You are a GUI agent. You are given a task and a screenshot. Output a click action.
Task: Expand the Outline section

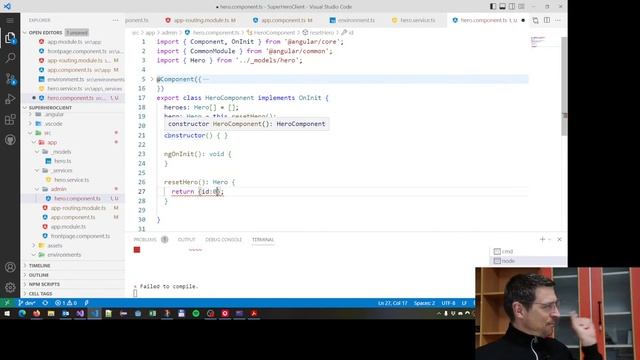tap(38, 275)
